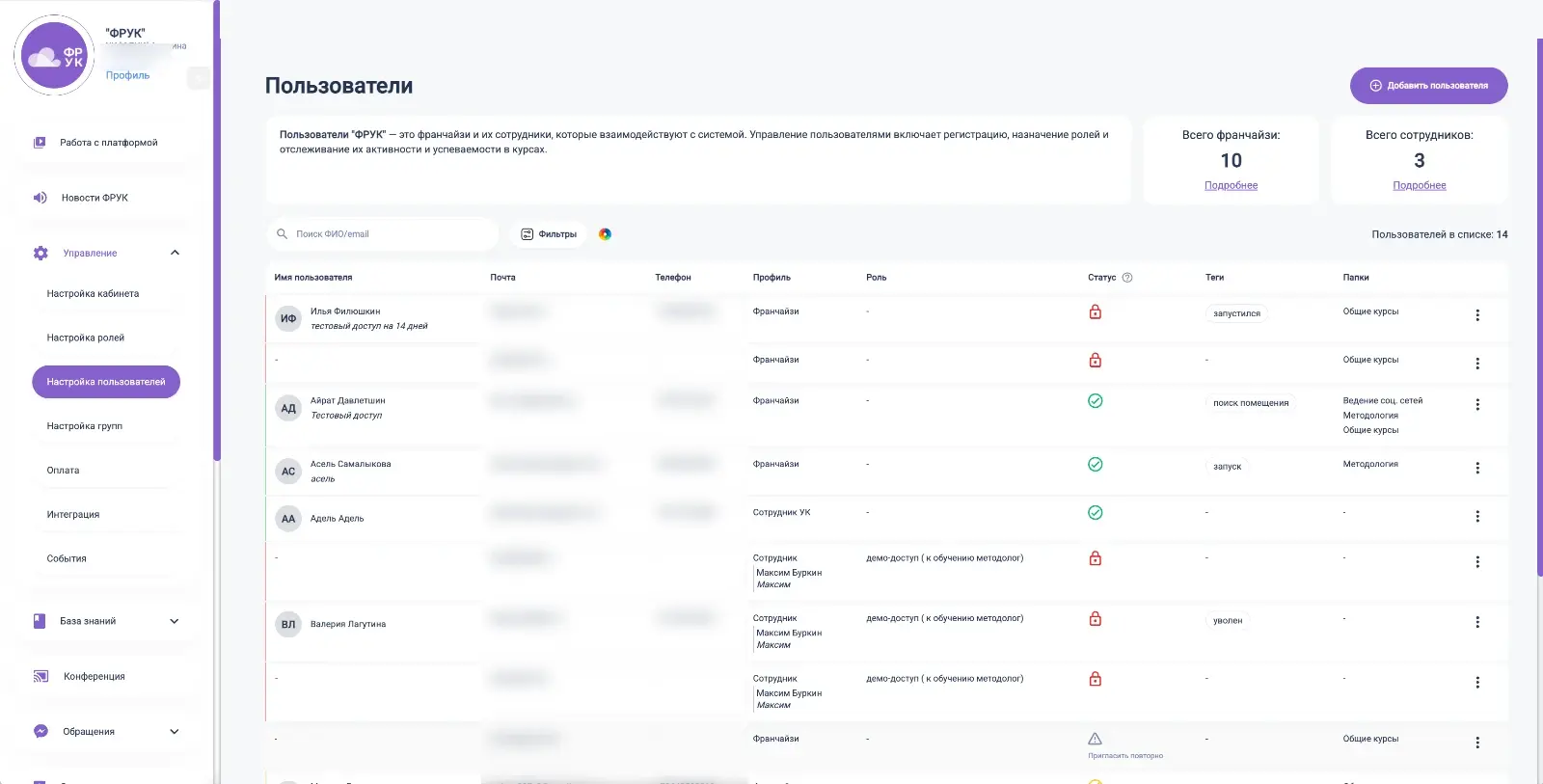The image size is (1543, 784).
Task: Open three-dot menu for Валерия Лагутина
Action: click(1477, 622)
